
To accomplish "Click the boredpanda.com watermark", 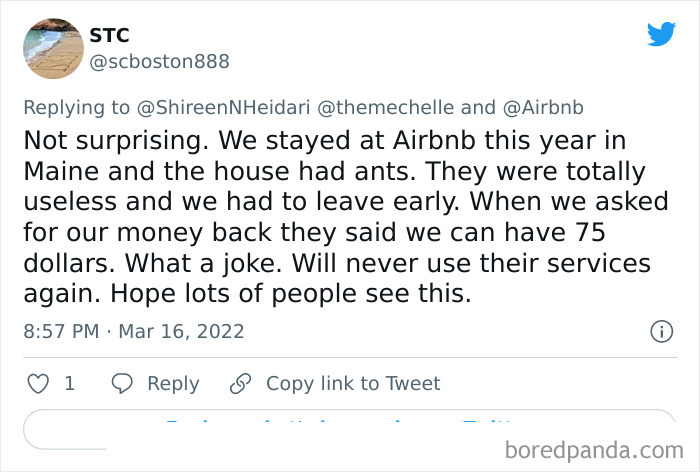I will (598, 449).
